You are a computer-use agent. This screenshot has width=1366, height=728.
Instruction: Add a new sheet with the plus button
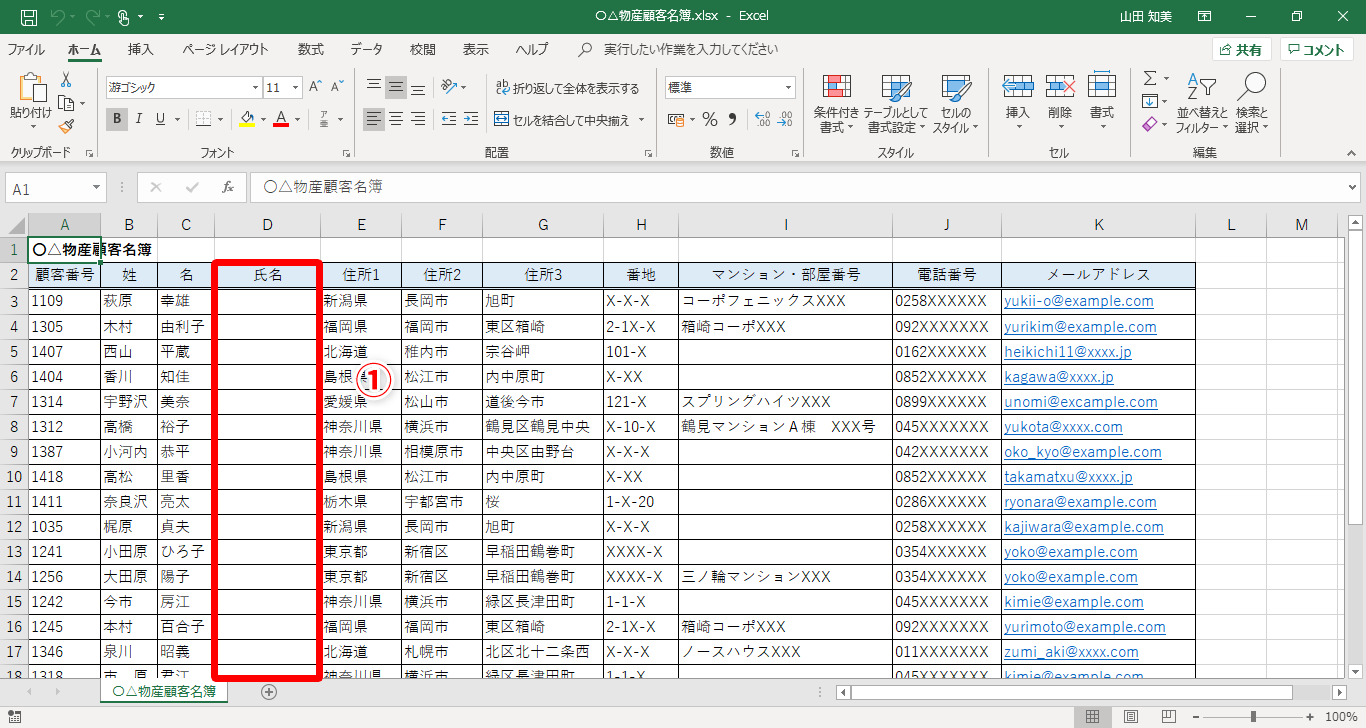269,691
